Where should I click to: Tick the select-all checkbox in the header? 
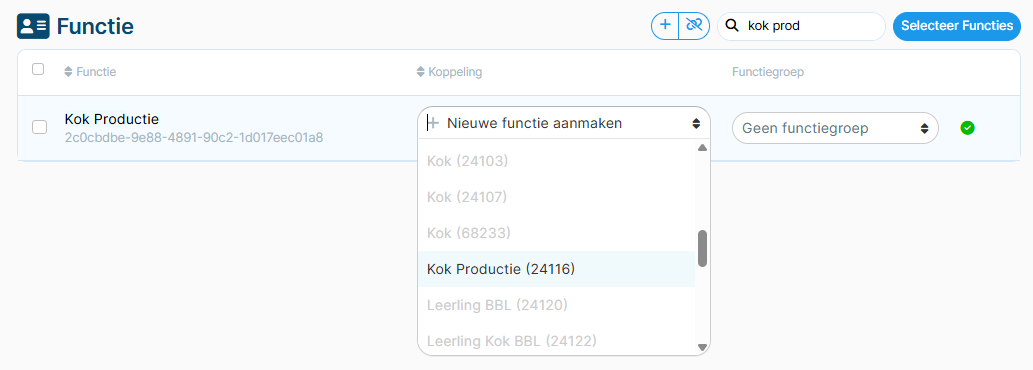point(38,69)
